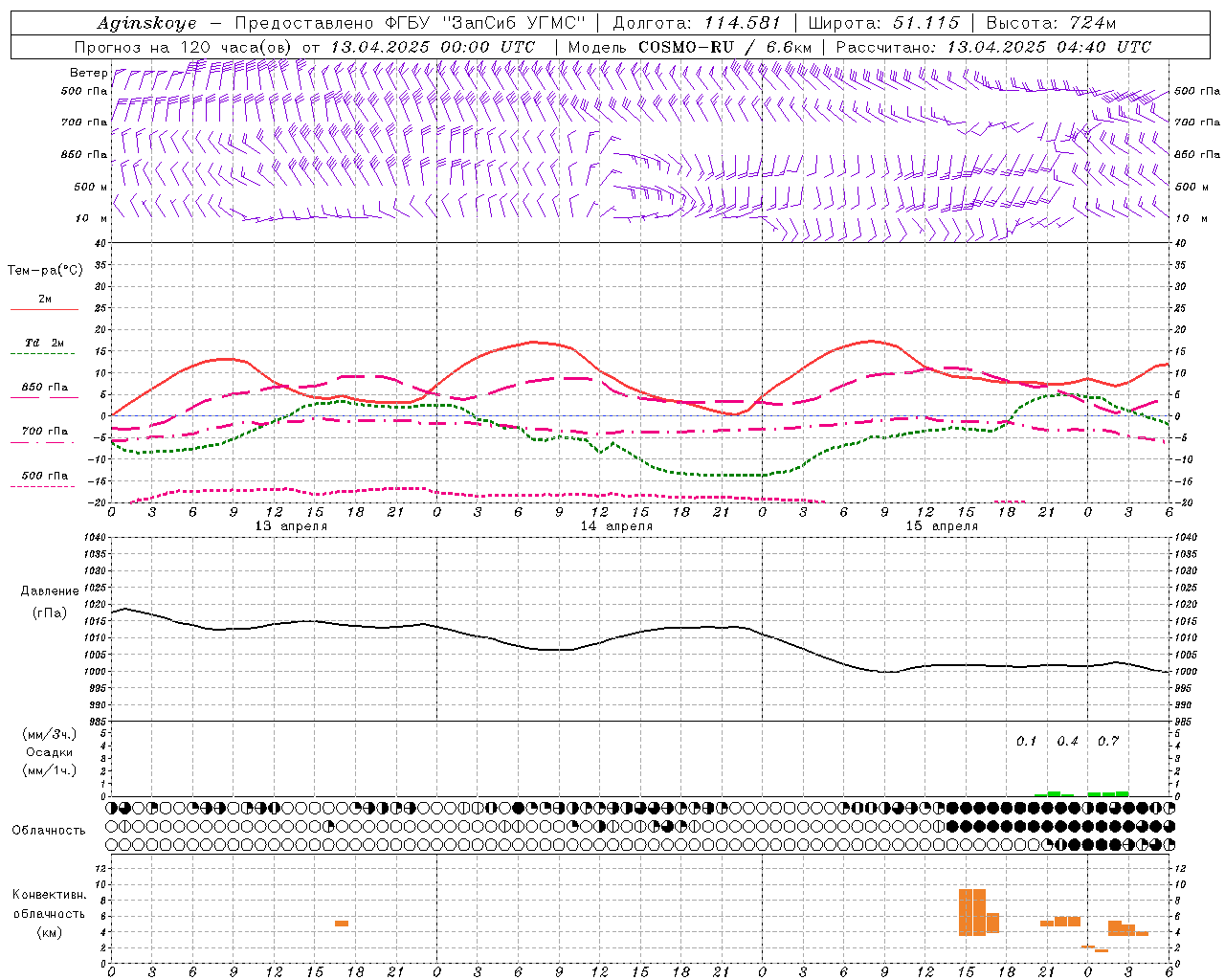Image resolution: width=1225 pixels, height=980 pixels.
Task: Select the text Предоставлено ФГБУ "ЗапСиб УГМС"
Action: tap(410, 23)
